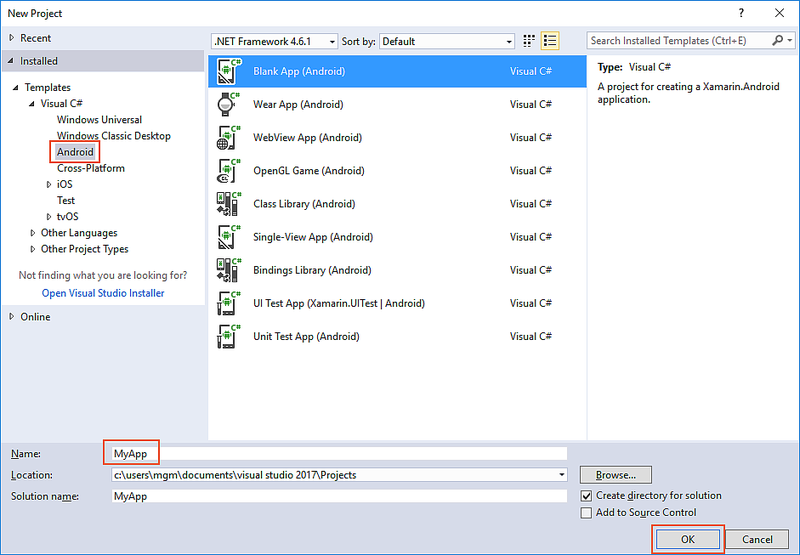This screenshot has height=555, width=800.
Task: Expand the Recent section
Action: click(x=12, y=38)
